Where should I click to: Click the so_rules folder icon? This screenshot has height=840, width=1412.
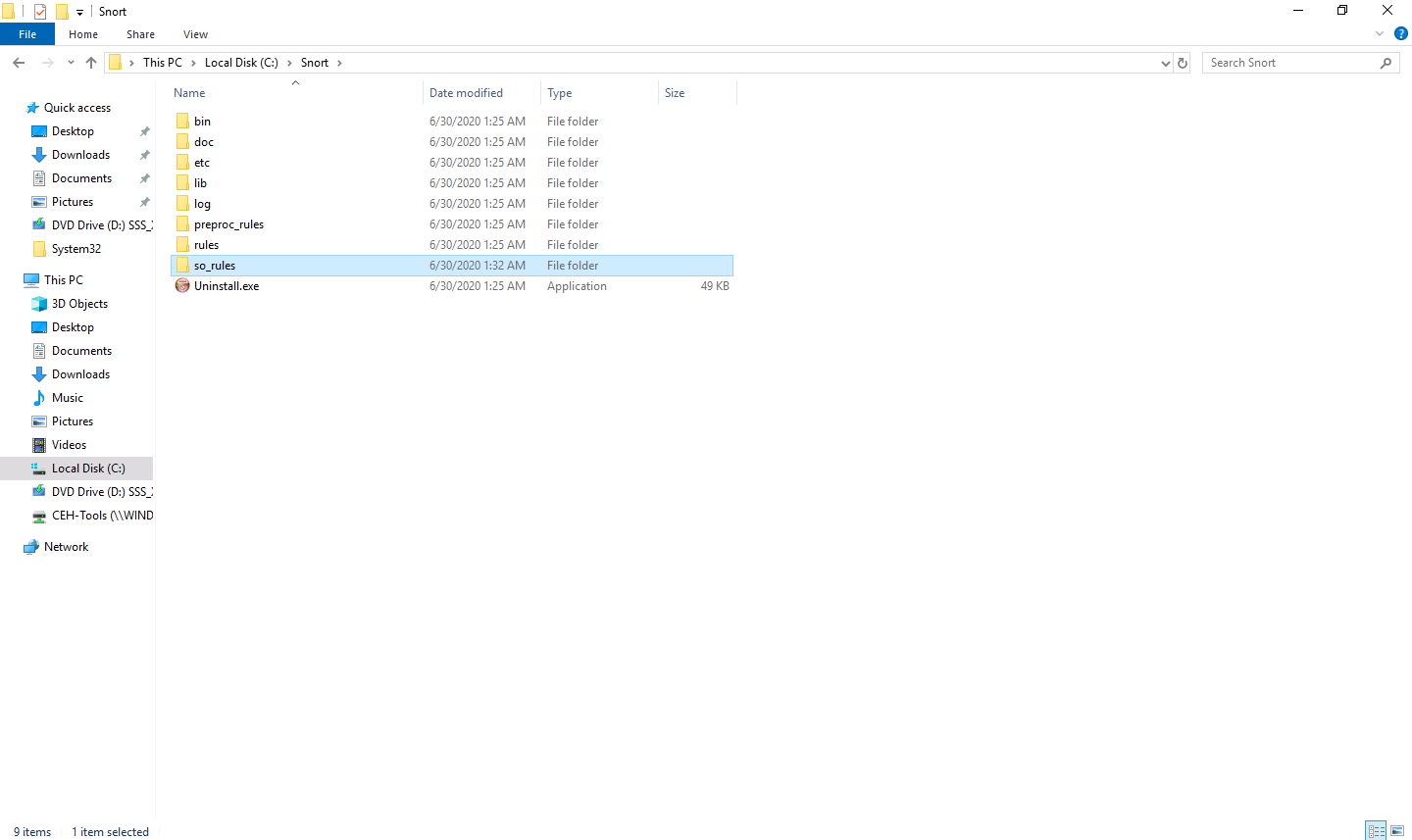[182, 266]
